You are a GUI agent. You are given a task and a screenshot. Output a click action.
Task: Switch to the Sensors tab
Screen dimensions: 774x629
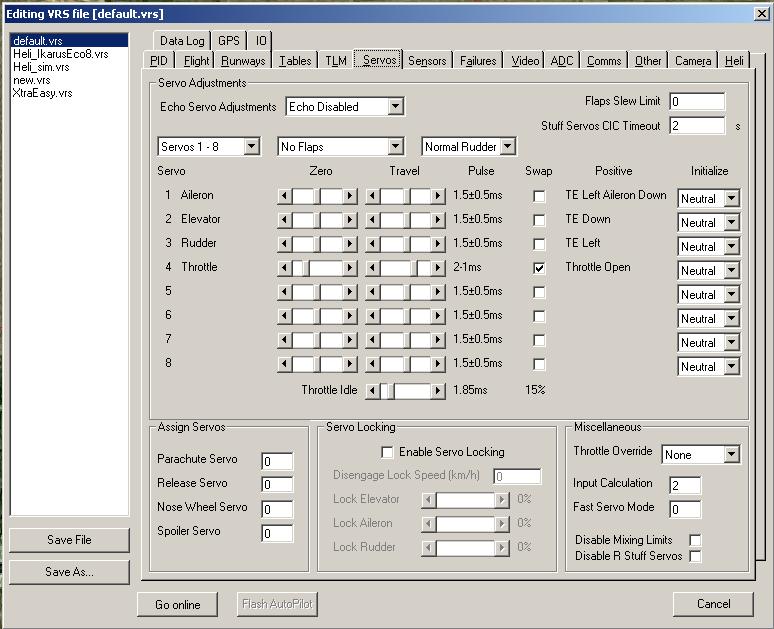pos(427,61)
